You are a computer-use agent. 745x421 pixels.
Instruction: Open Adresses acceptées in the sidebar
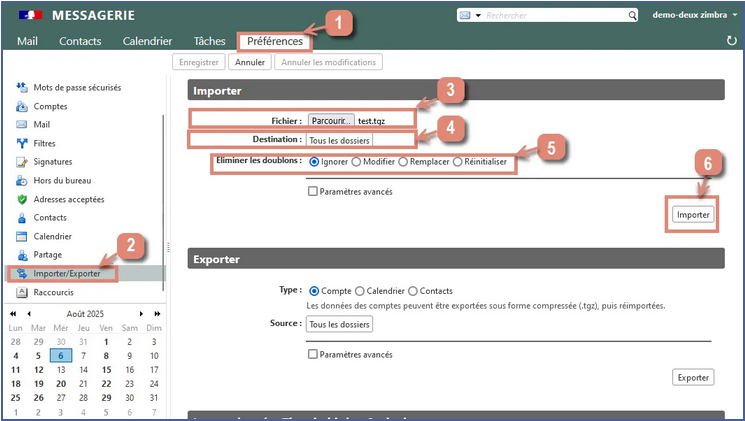(69, 199)
